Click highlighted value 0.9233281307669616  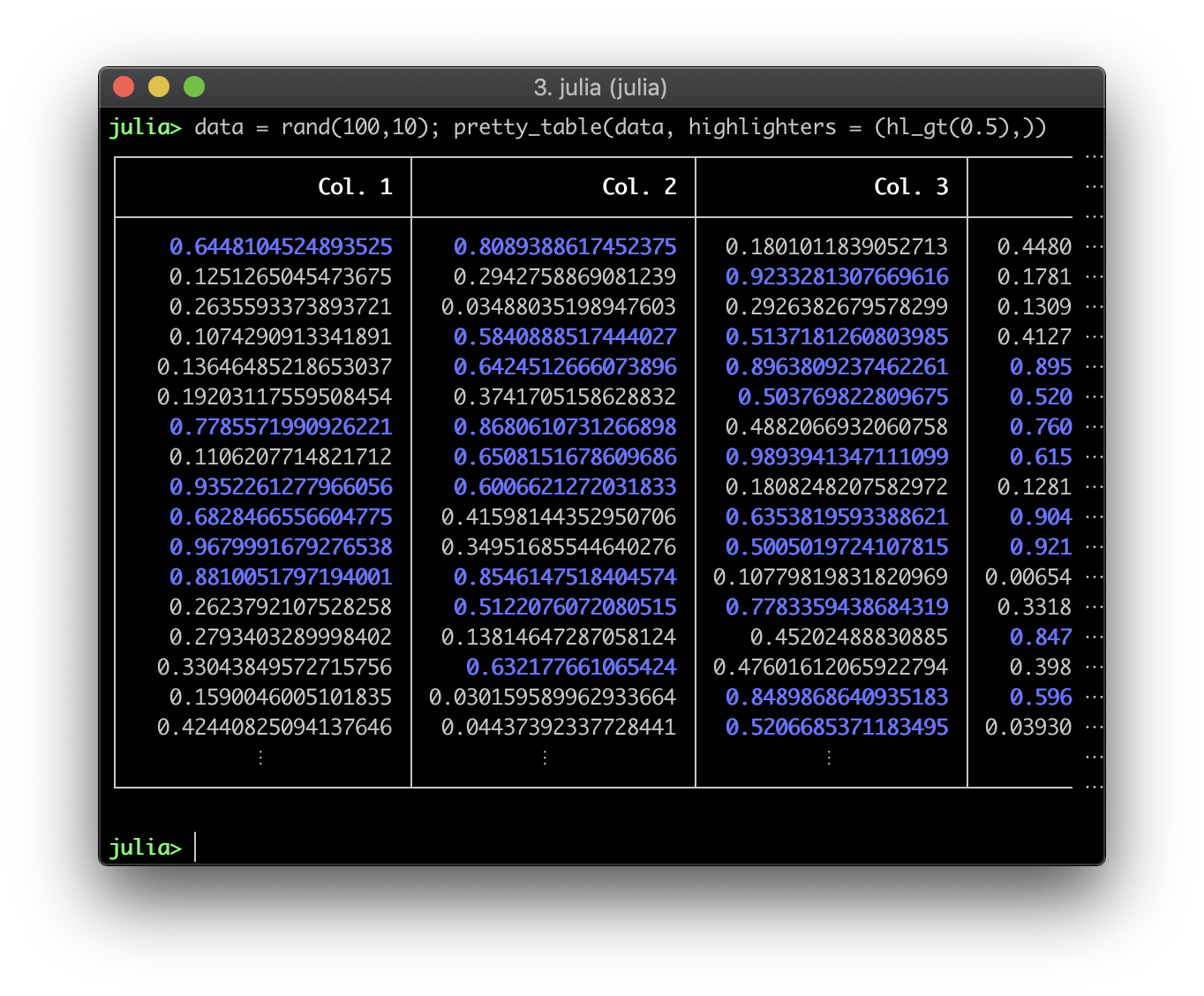click(x=837, y=277)
